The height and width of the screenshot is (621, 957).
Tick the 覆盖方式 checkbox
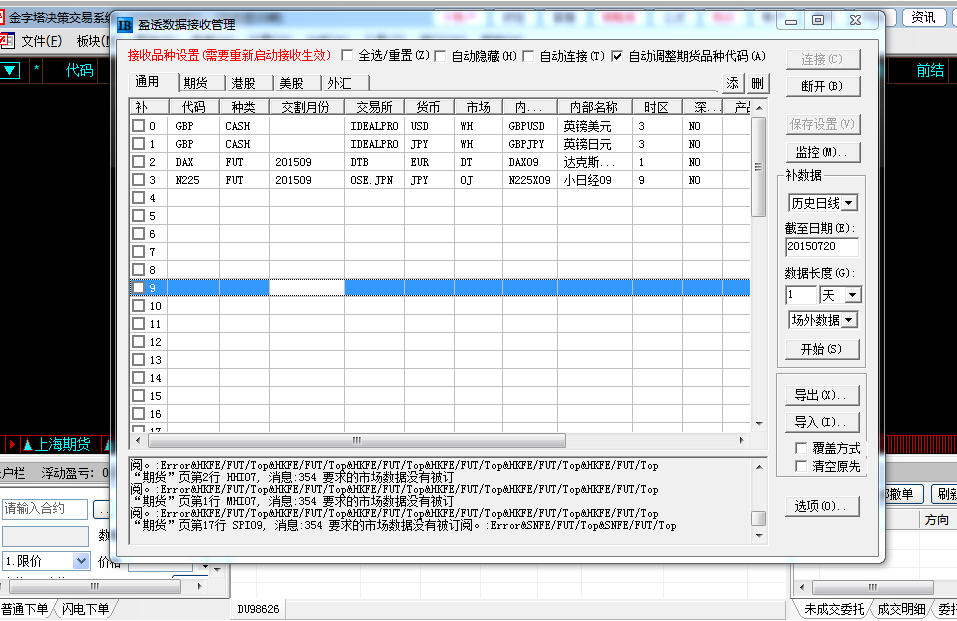click(x=801, y=448)
